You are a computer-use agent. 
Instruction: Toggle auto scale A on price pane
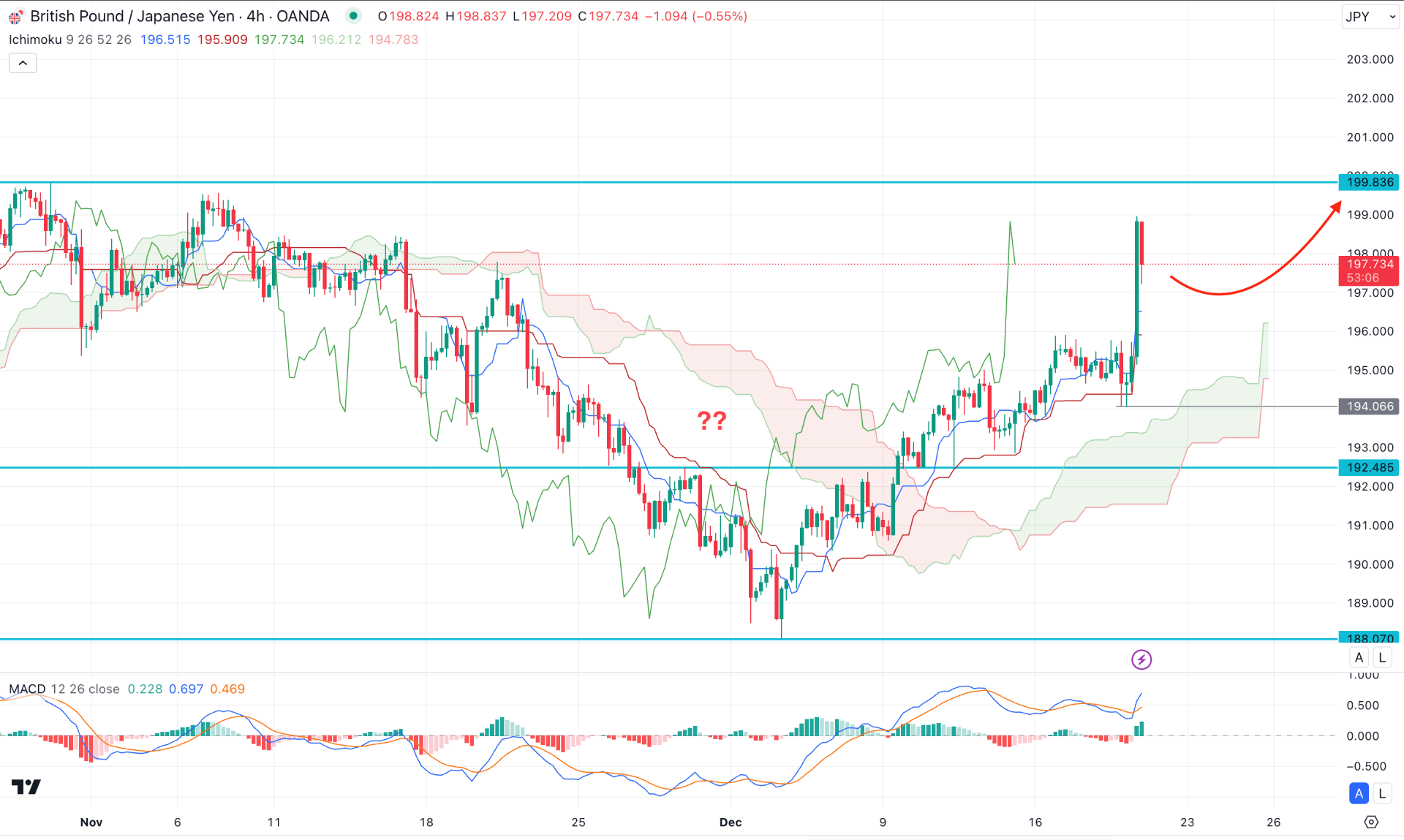(x=1359, y=657)
